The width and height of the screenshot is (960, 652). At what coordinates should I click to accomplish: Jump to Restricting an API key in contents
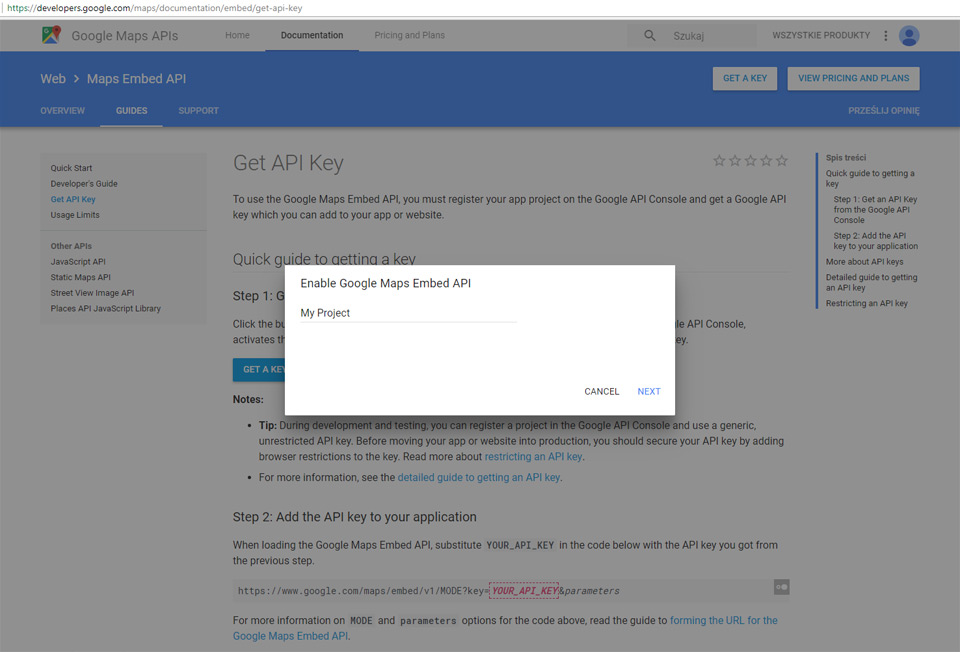coord(866,303)
